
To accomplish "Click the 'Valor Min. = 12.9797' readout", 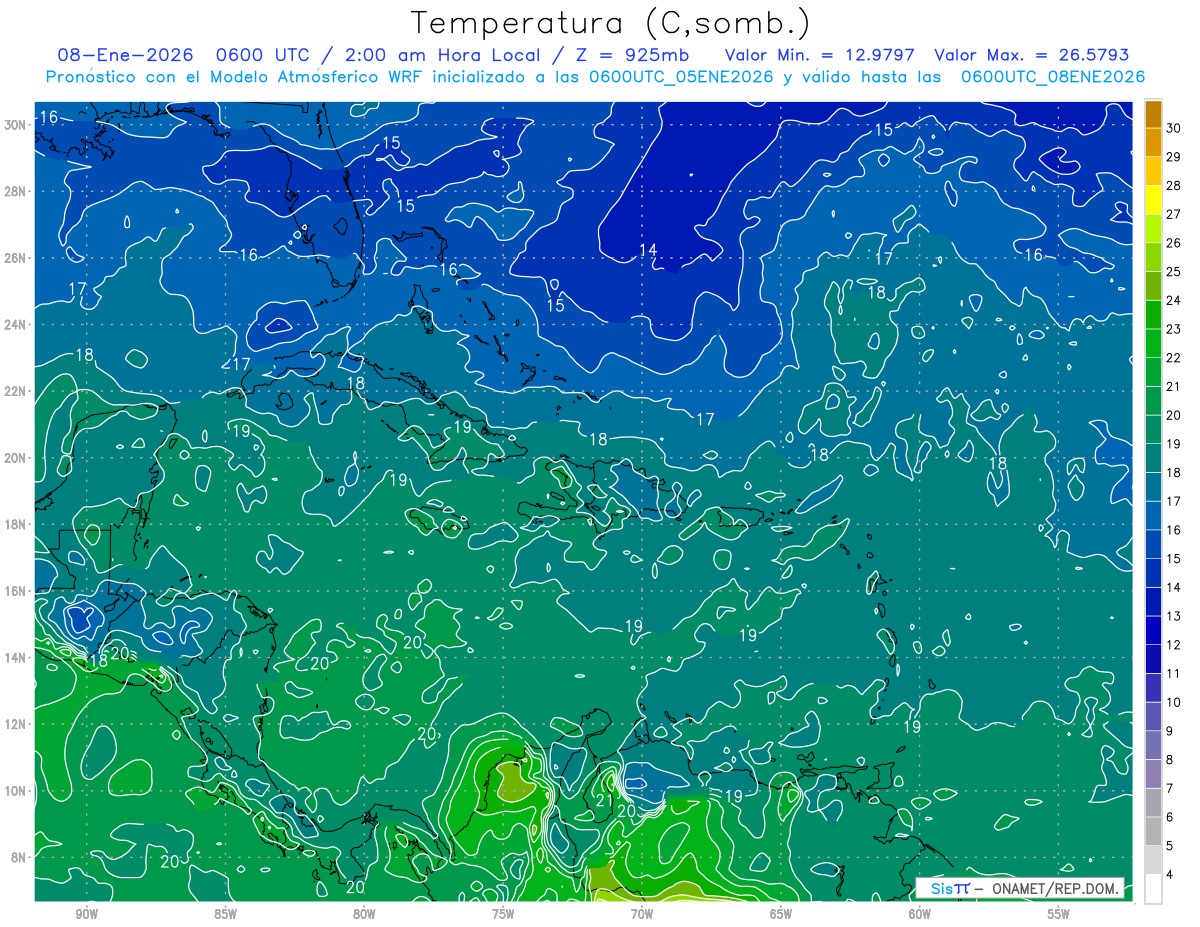I will pyautogui.click(x=820, y=55).
